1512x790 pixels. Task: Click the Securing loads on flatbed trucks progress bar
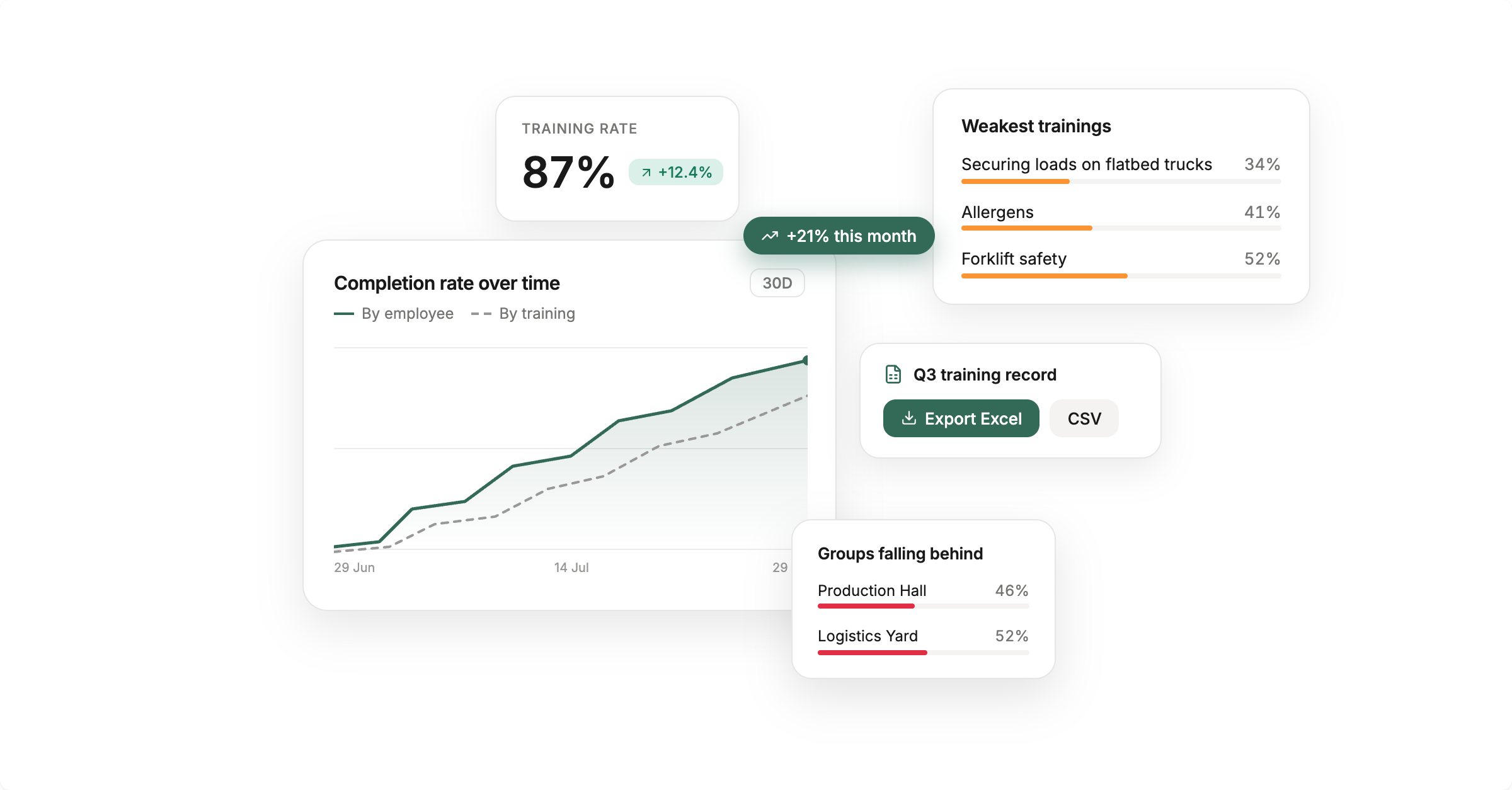pyautogui.click(x=1121, y=181)
